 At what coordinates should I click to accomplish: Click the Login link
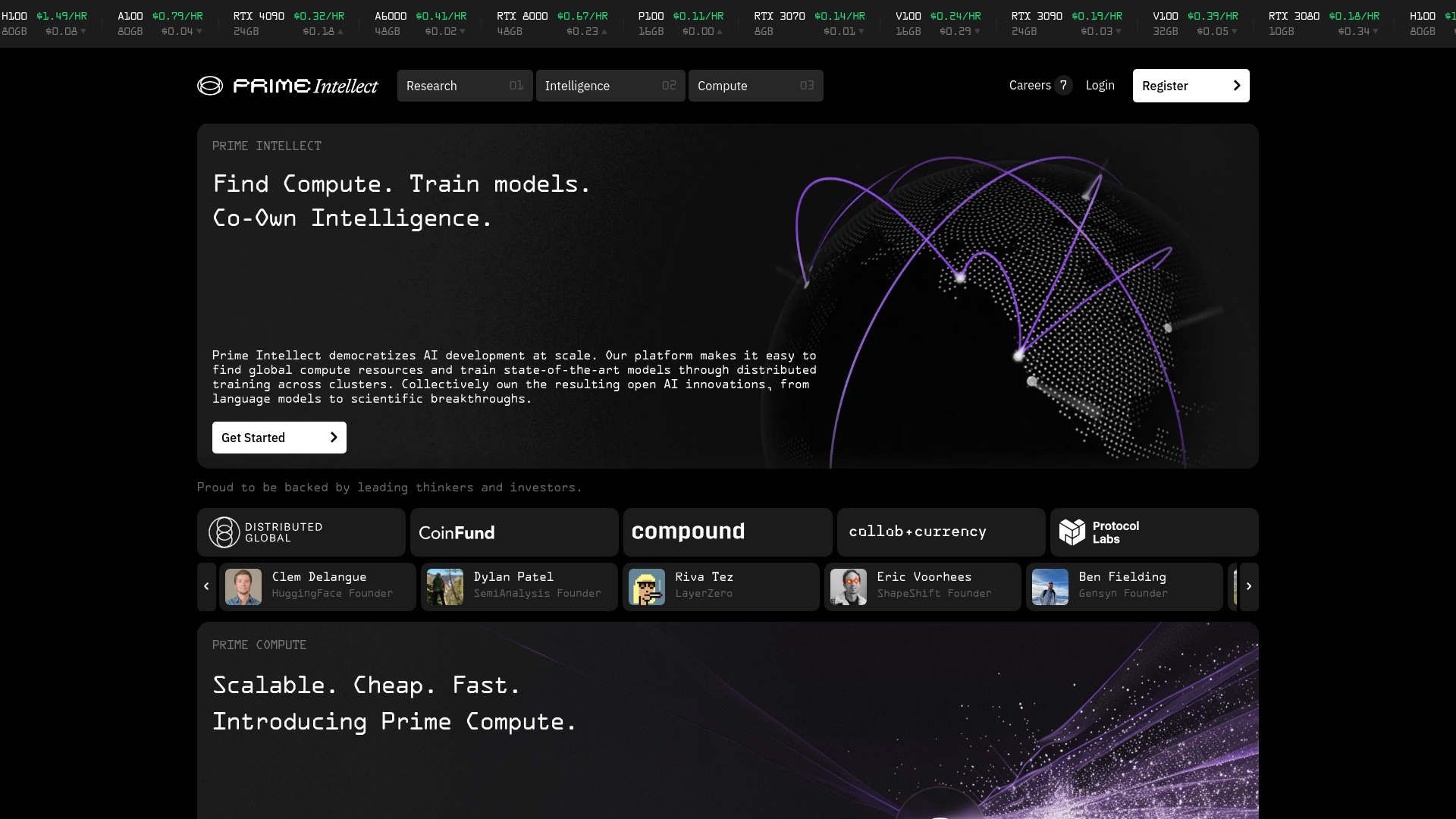point(1100,86)
